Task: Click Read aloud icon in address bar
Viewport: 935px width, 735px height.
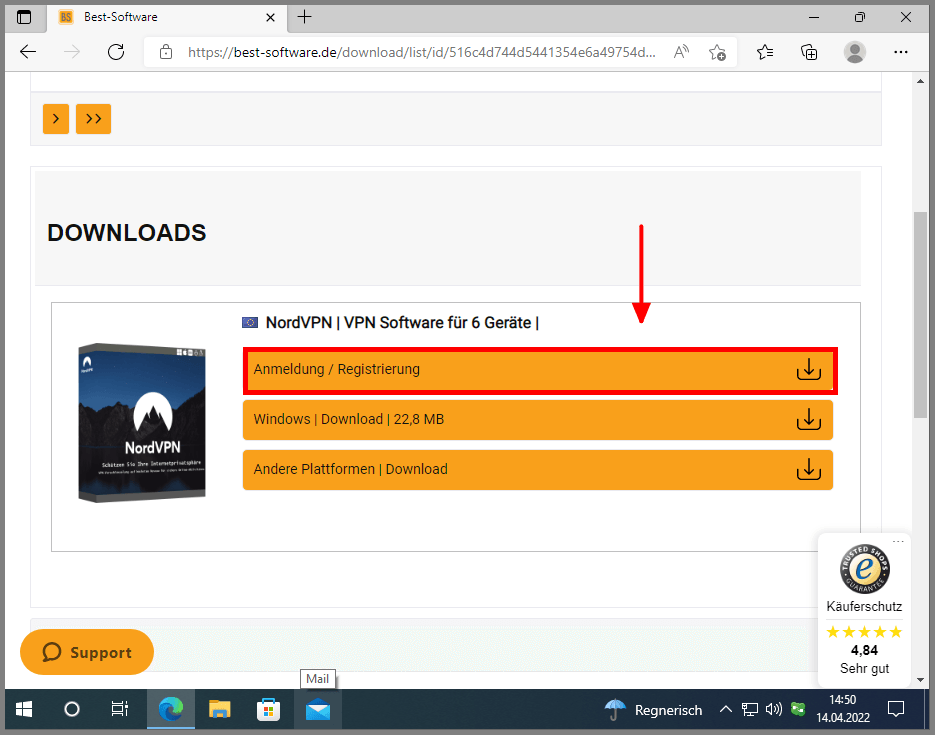Action: click(x=681, y=52)
